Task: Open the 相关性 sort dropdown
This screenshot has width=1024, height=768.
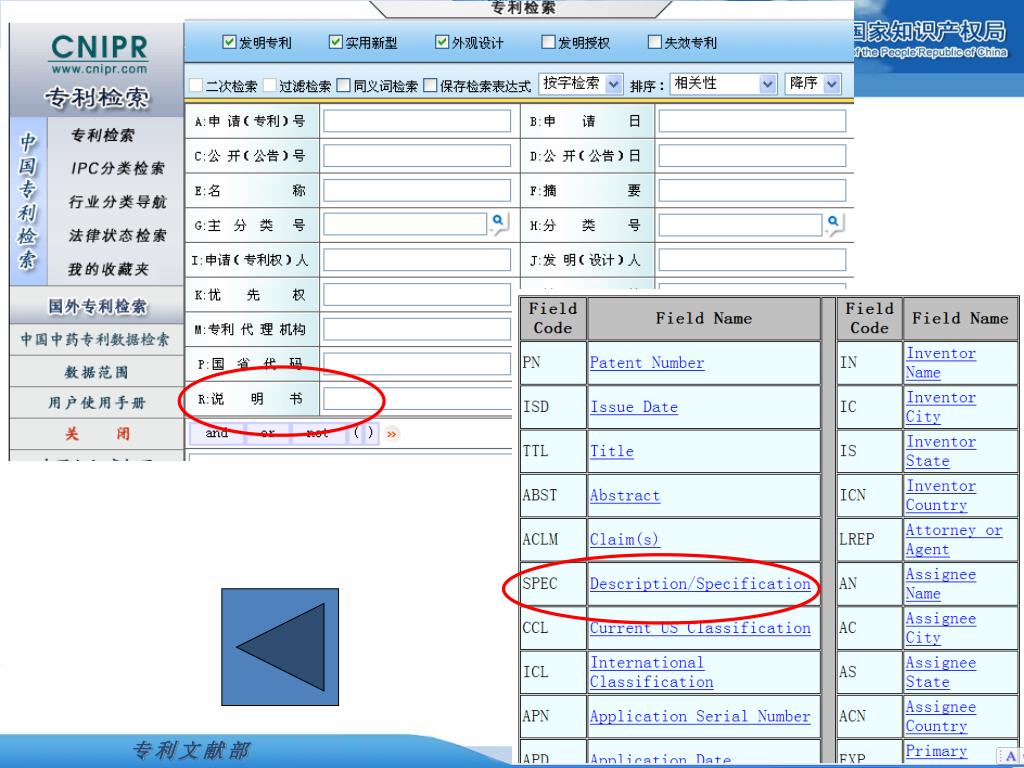Action: (724, 84)
